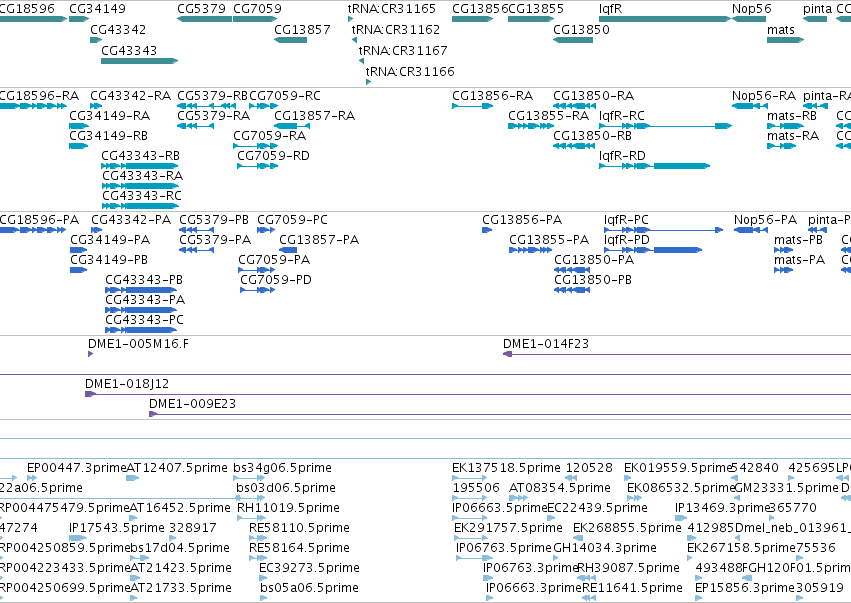Viewport: 851px width, 603px height.
Task: Select transcript CG43343-RB
Action: tap(139, 166)
